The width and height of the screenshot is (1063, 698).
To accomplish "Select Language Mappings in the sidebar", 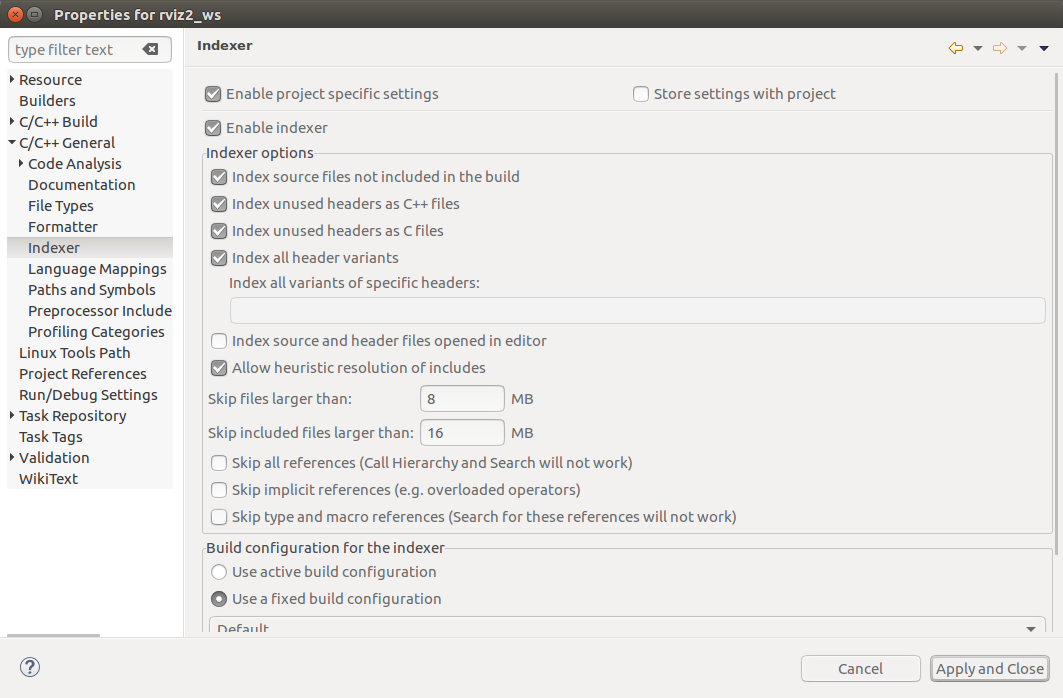I will pyautogui.click(x=97, y=269).
